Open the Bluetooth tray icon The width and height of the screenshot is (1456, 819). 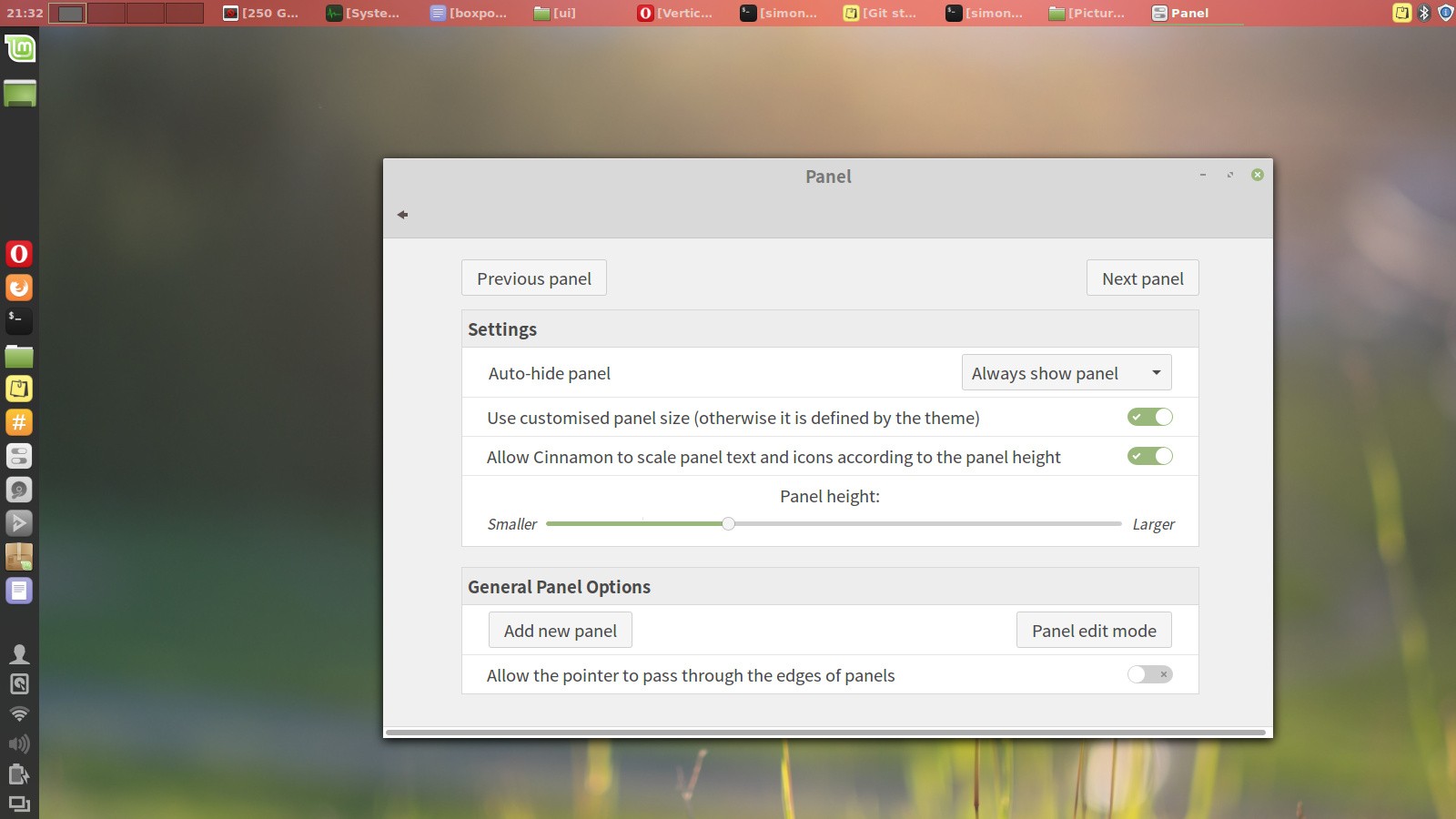[1425, 13]
